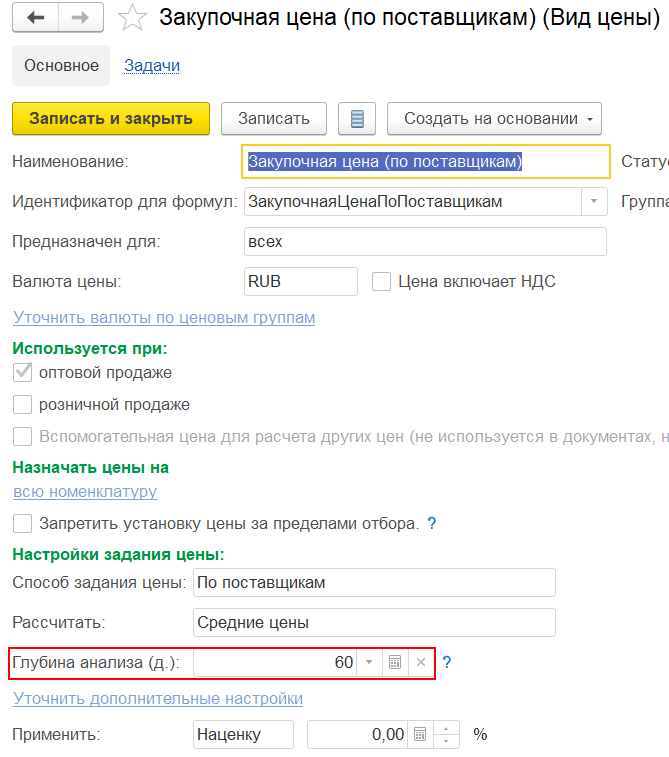Toggle 'розничной продаже' checkbox

(x=22, y=405)
